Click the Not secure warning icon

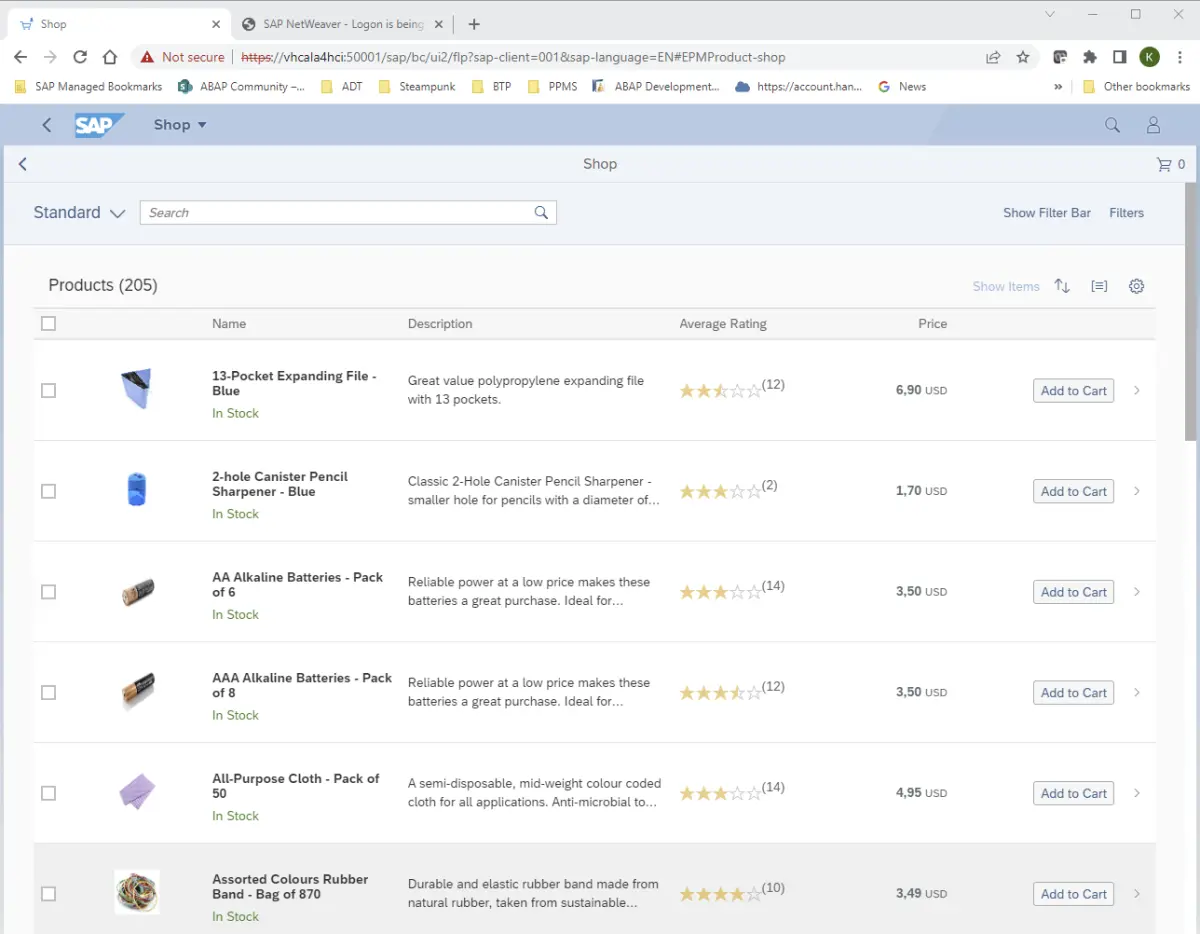pos(147,57)
